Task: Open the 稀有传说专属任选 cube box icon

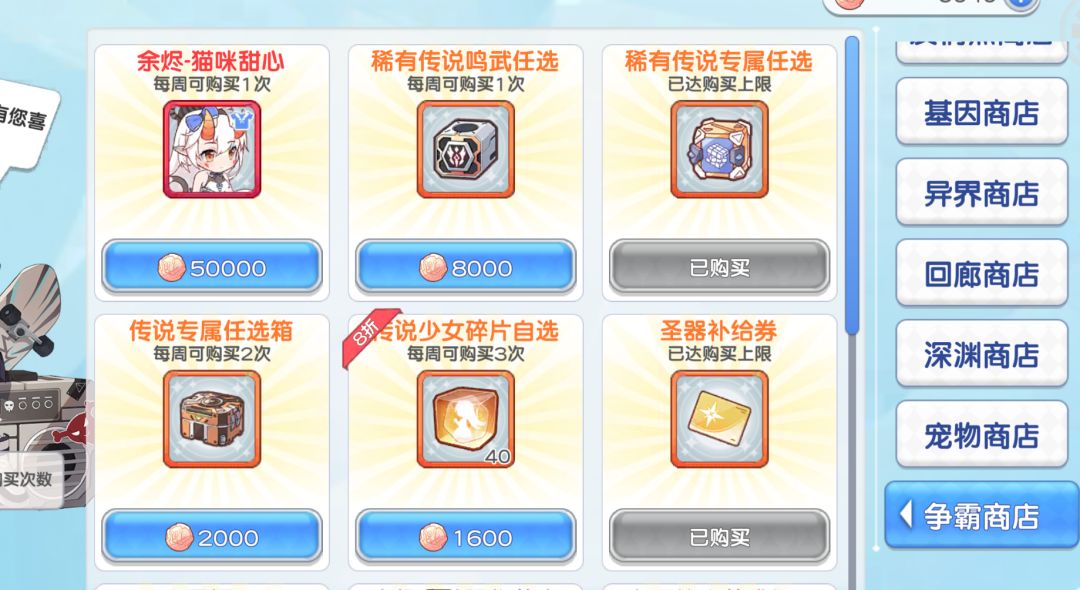Action: (719, 149)
